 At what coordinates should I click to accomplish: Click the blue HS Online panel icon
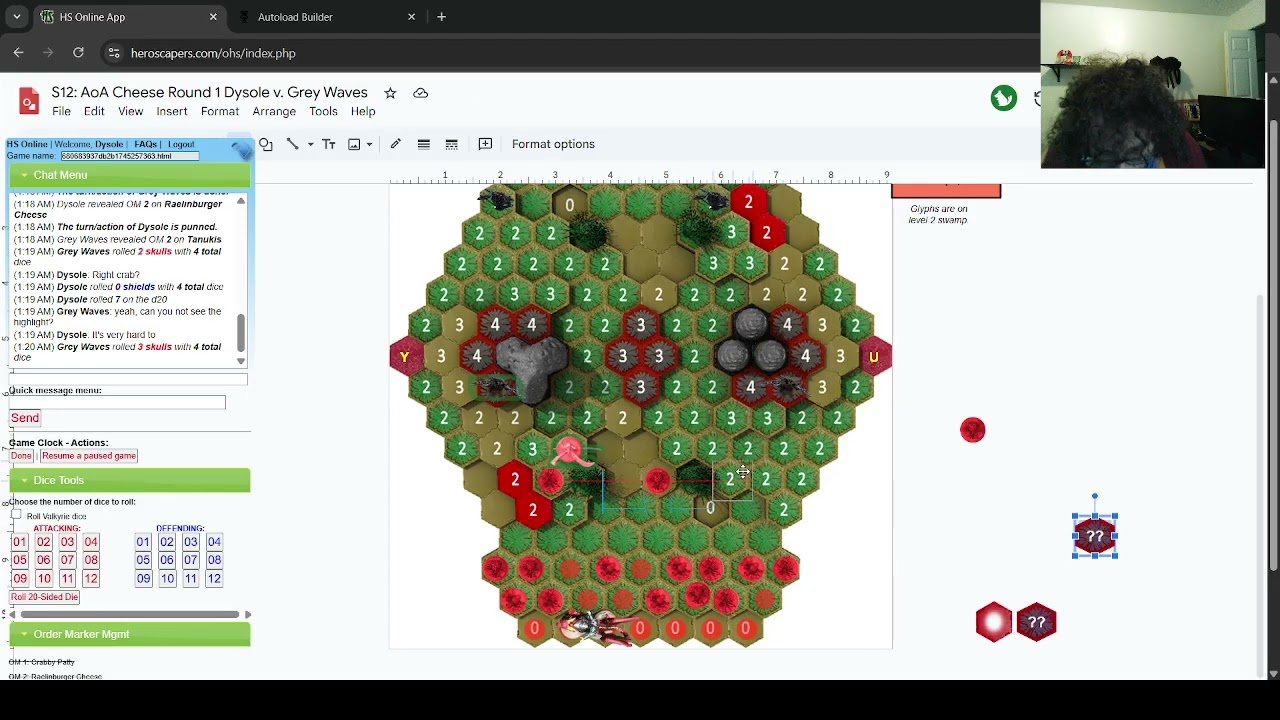241,151
